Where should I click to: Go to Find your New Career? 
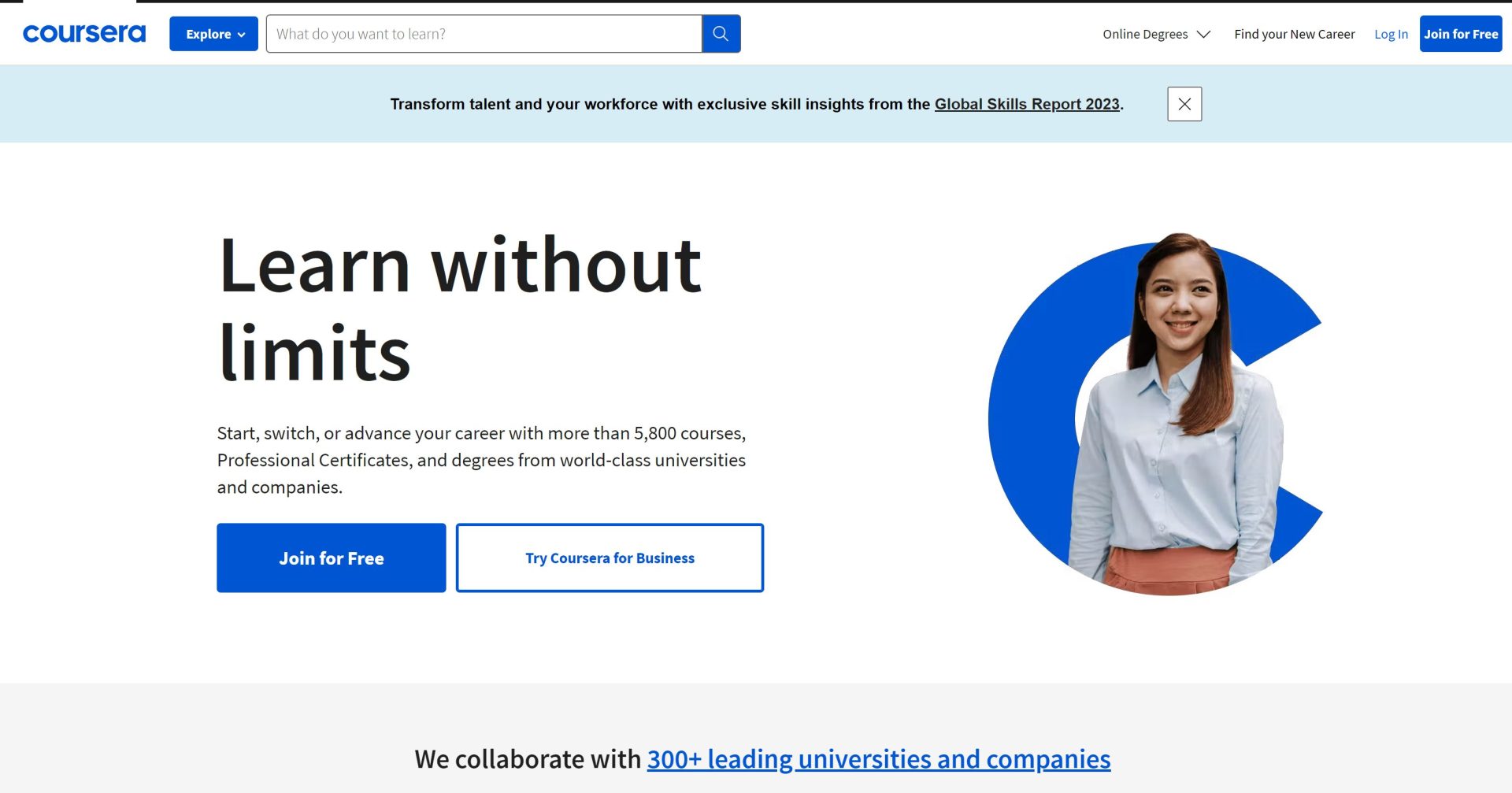point(1294,34)
